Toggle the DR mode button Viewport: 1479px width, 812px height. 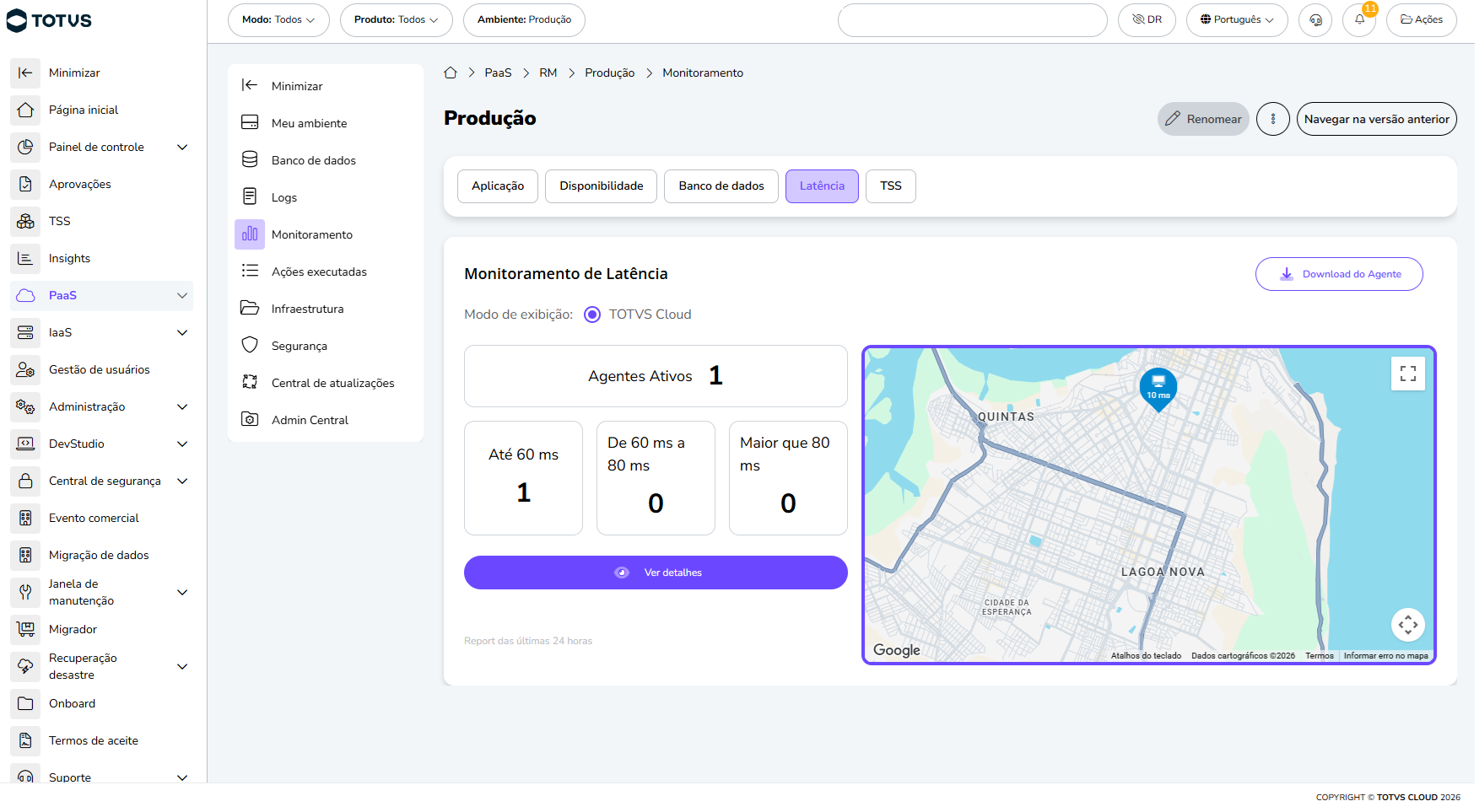click(1147, 20)
